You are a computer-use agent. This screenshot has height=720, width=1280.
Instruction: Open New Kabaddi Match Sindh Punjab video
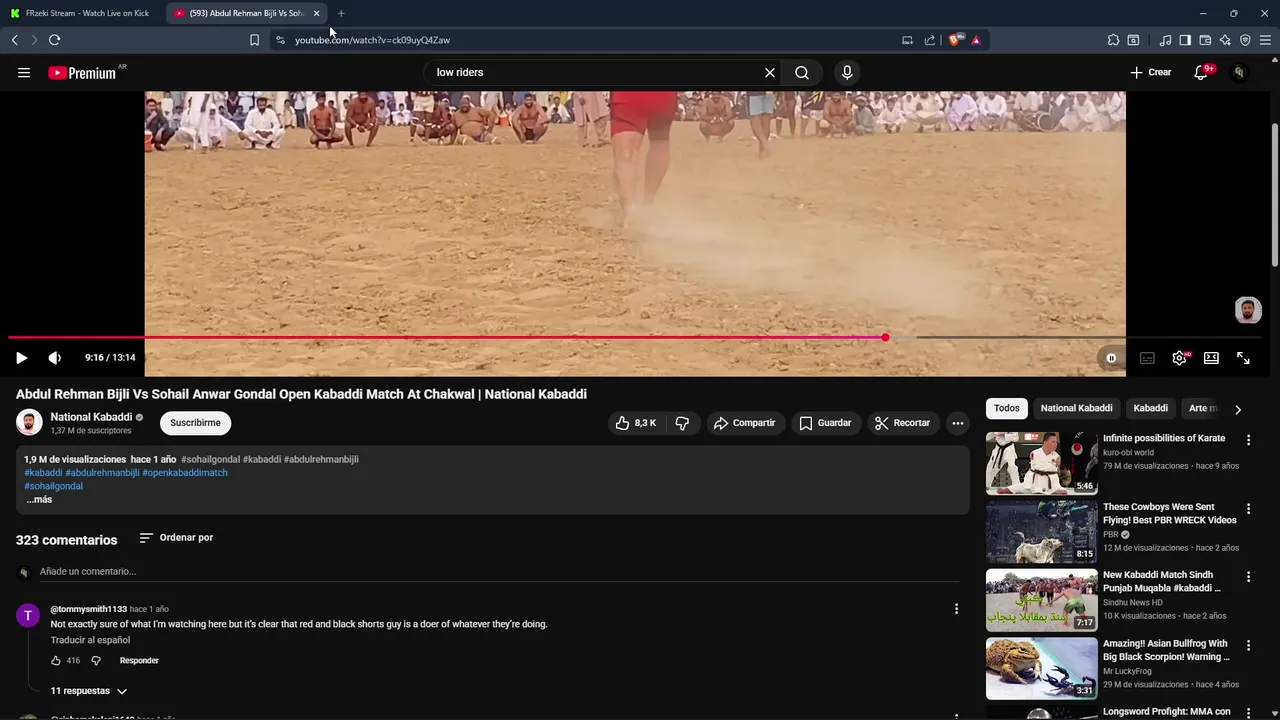point(1042,600)
